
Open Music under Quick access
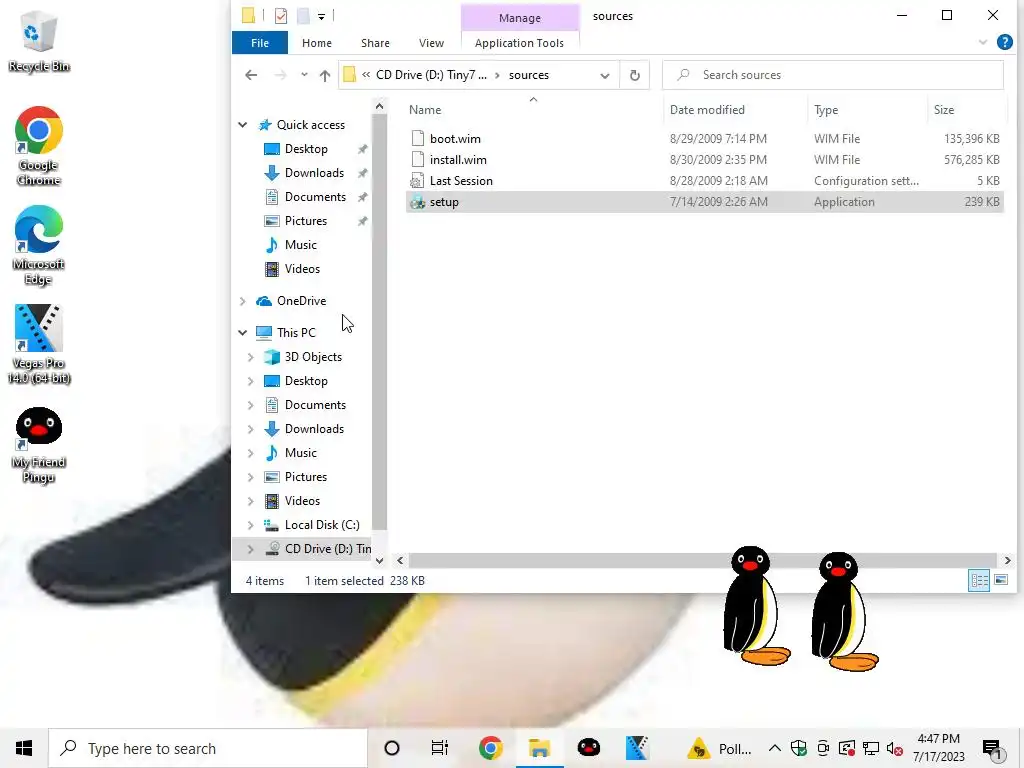pyautogui.click(x=300, y=245)
